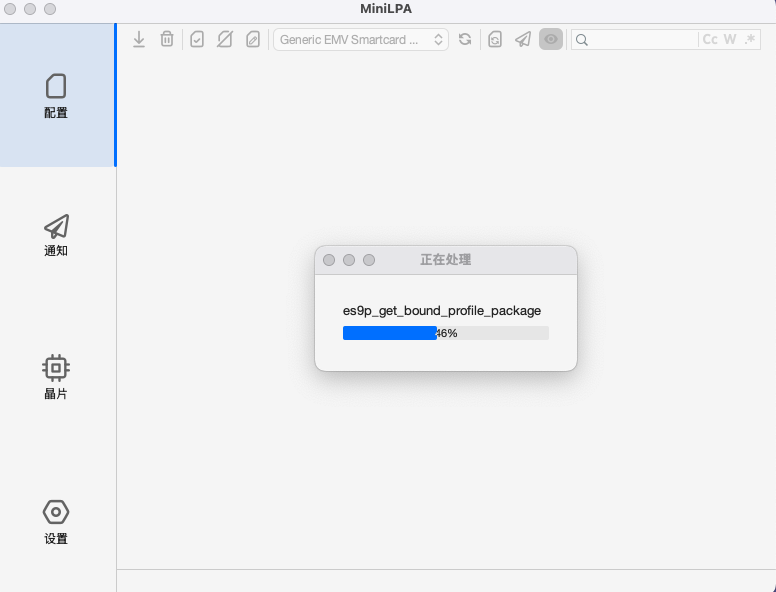
Task: Select the 配置 profiles tab
Action: click(57, 96)
